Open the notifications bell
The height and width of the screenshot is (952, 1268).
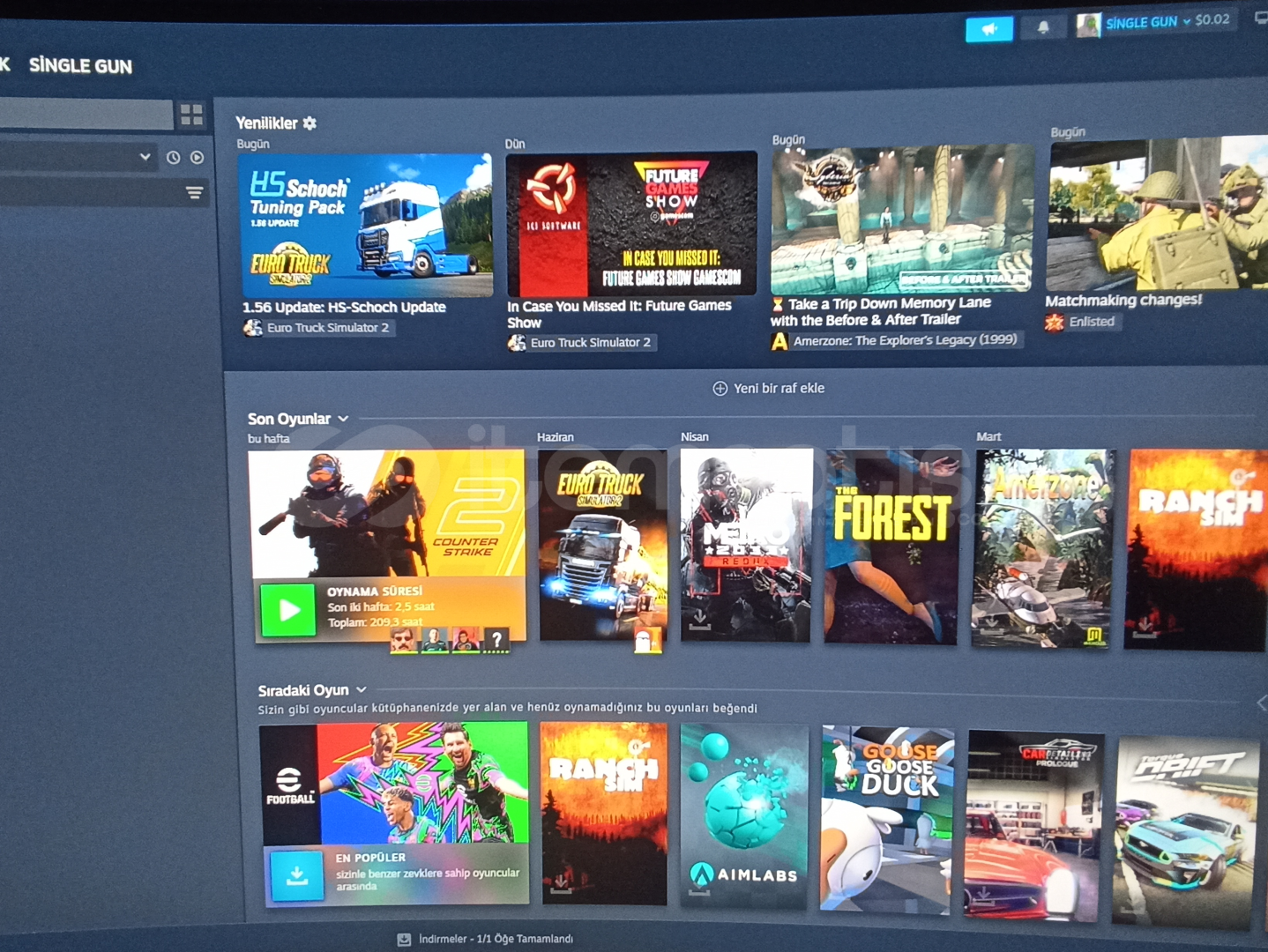coord(1043,27)
